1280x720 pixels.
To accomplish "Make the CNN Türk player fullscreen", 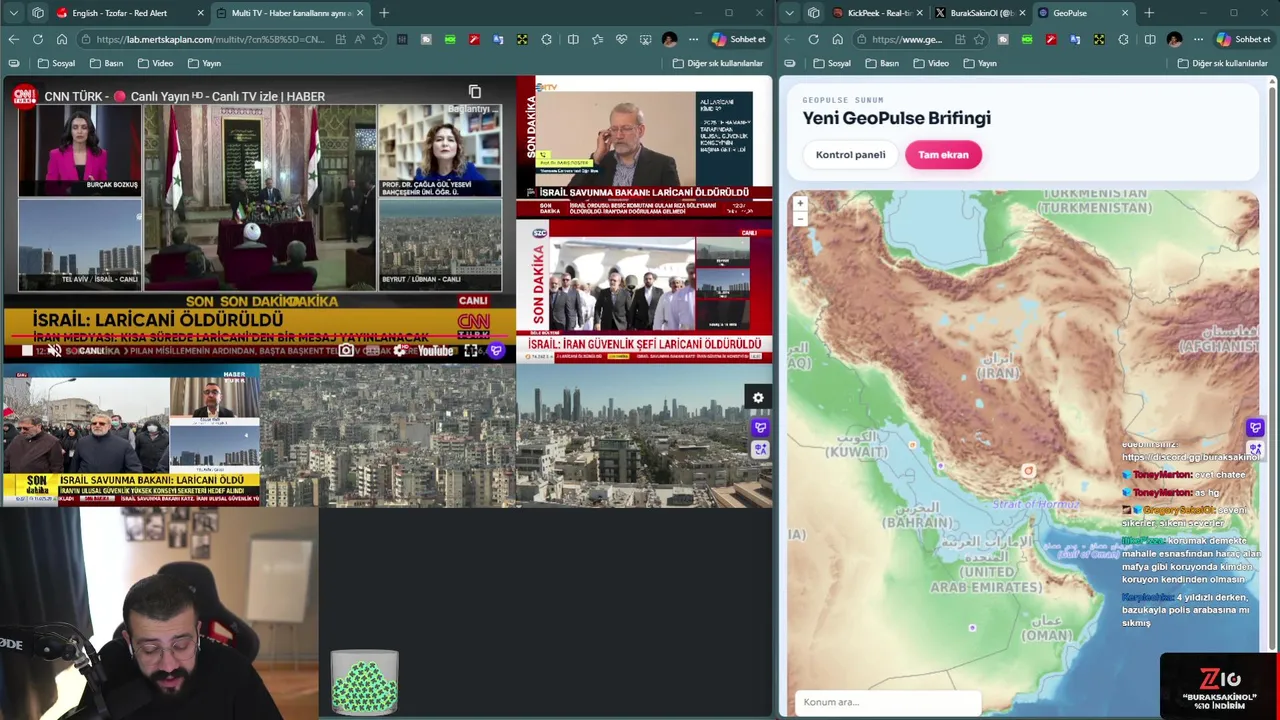I will 471,350.
